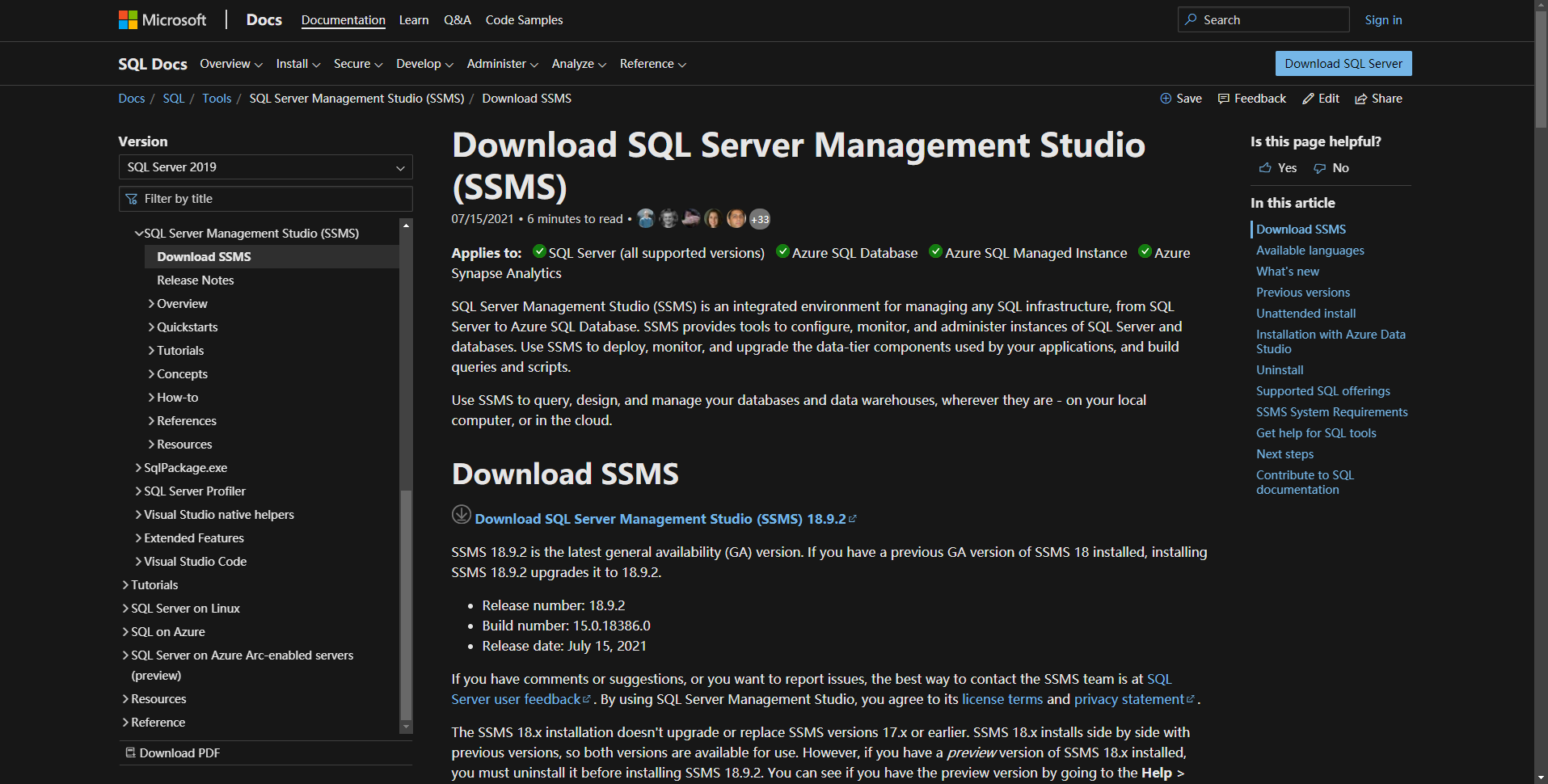Viewport: 1548px width, 784px height.
Task: Click the Feedback speech icon
Action: (x=1224, y=99)
